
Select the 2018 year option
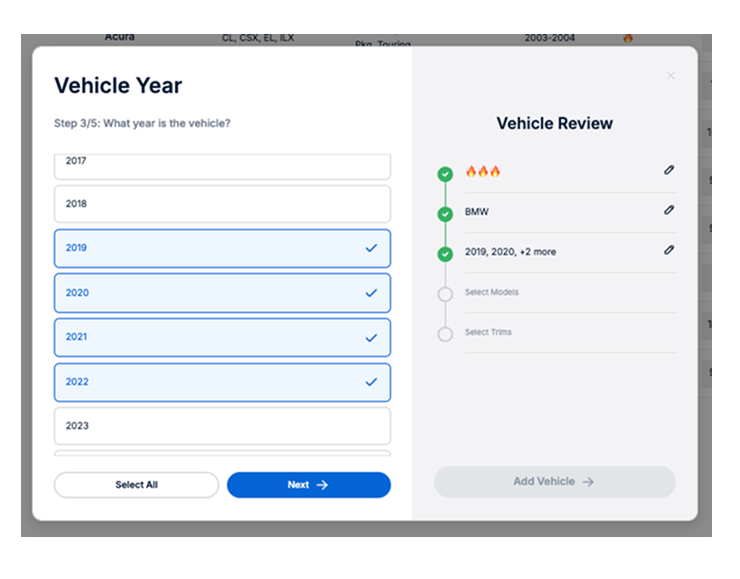pyautogui.click(x=222, y=204)
